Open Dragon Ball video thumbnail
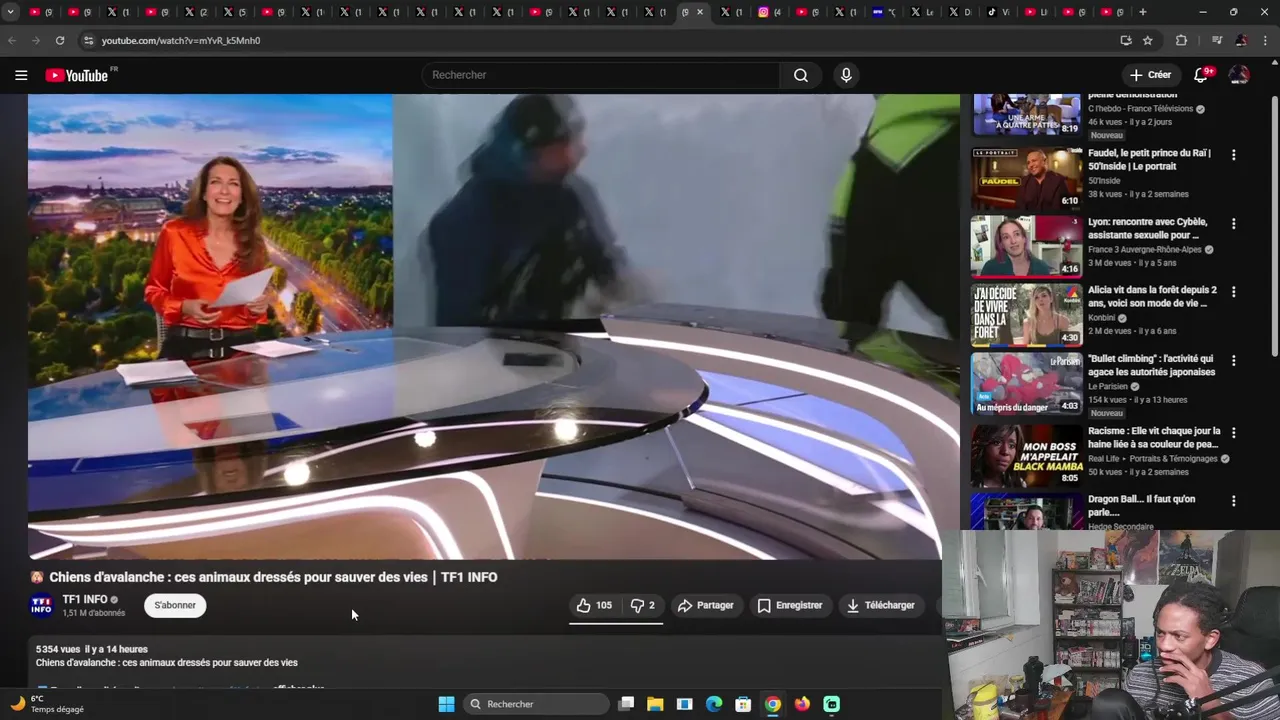Screen dimensions: 1280x720 (1027, 511)
